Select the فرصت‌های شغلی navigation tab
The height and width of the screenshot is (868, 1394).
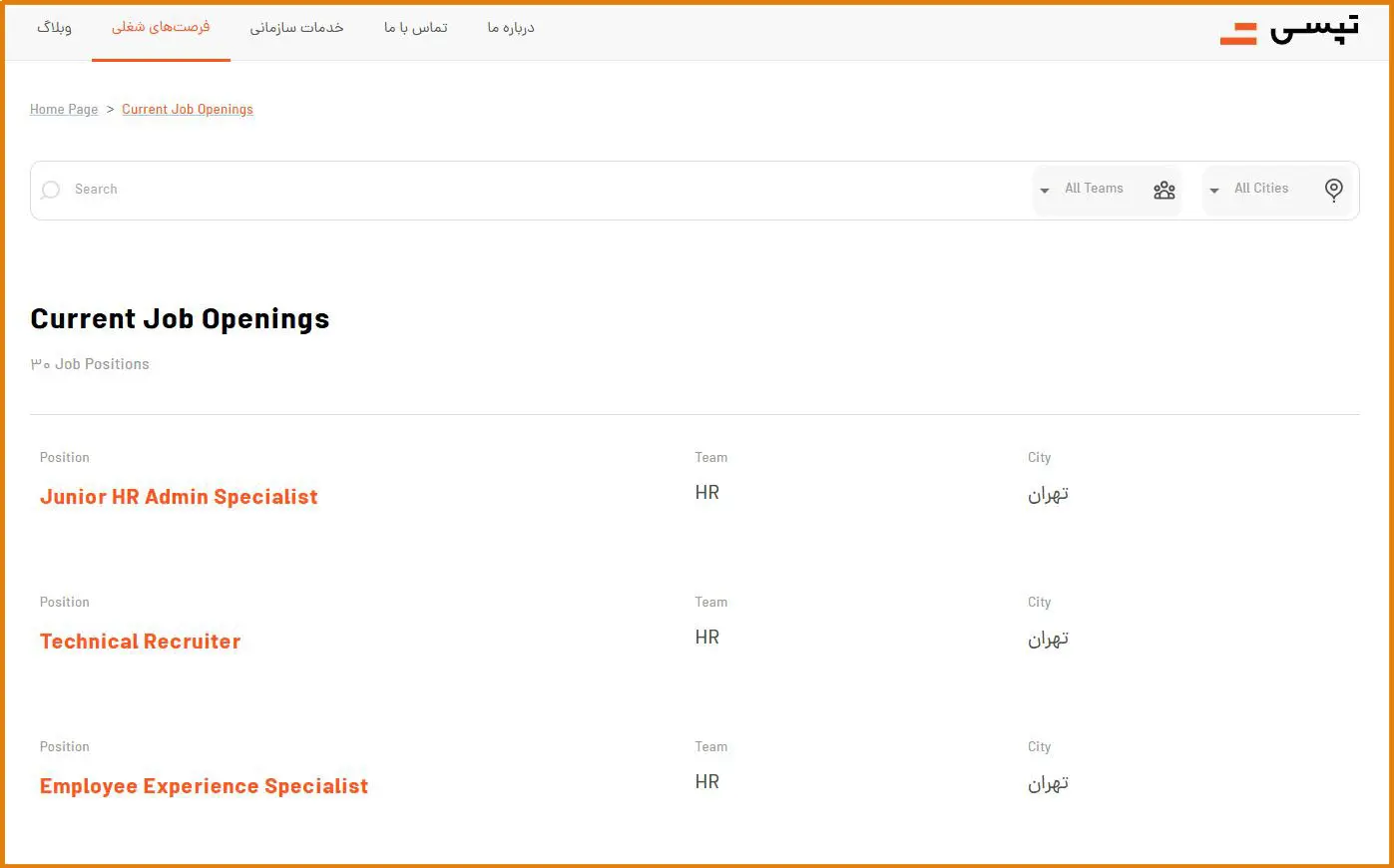point(161,28)
